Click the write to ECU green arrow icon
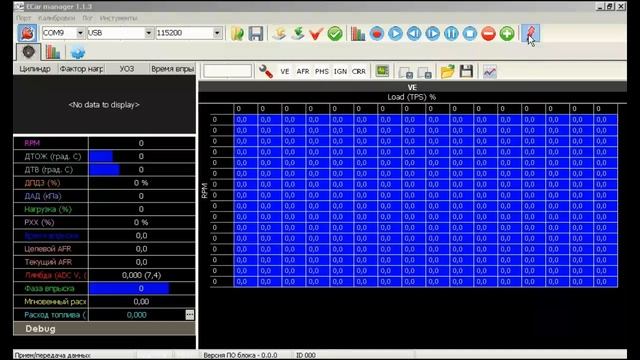This screenshot has height=360, width=640. (298, 33)
